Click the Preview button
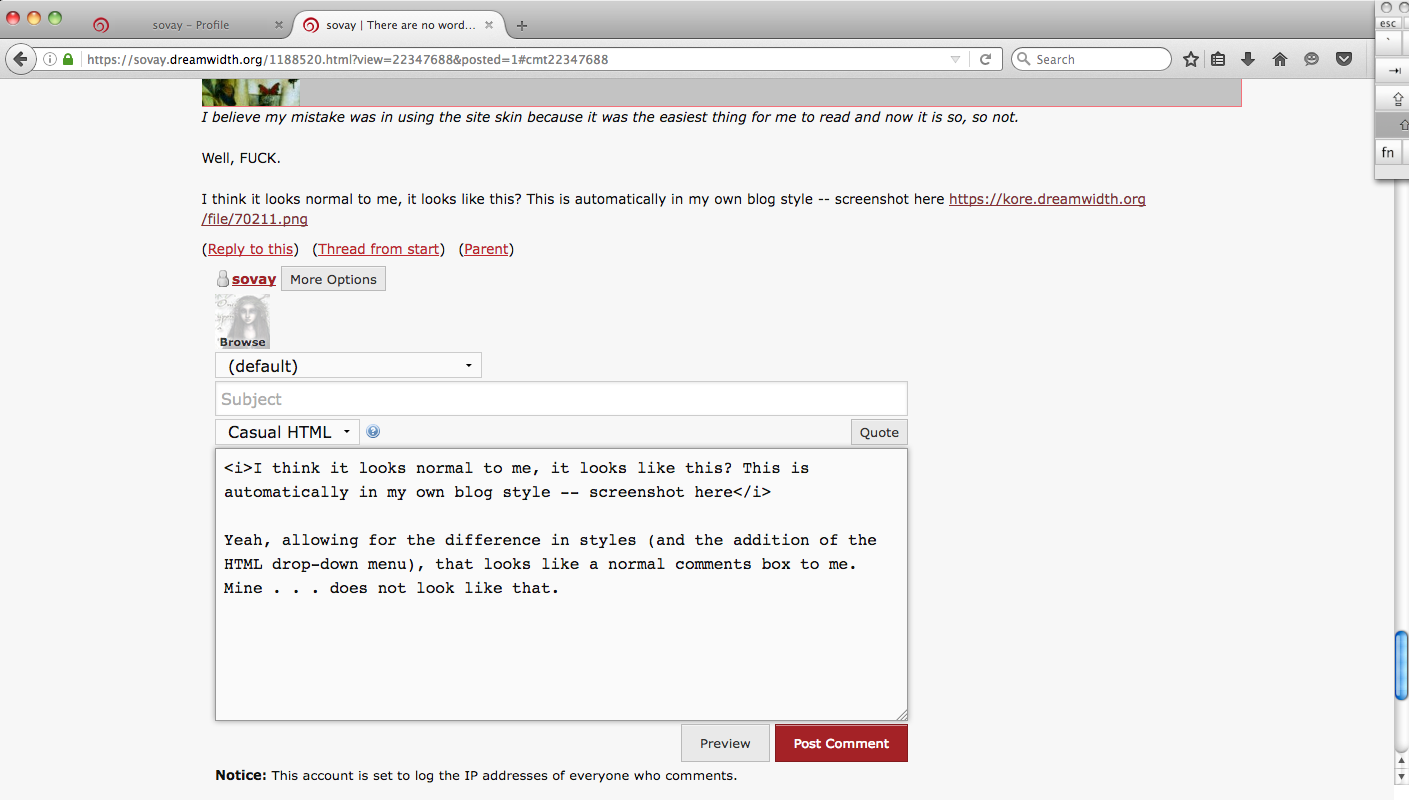 pyautogui.click(x=725, y=743)
